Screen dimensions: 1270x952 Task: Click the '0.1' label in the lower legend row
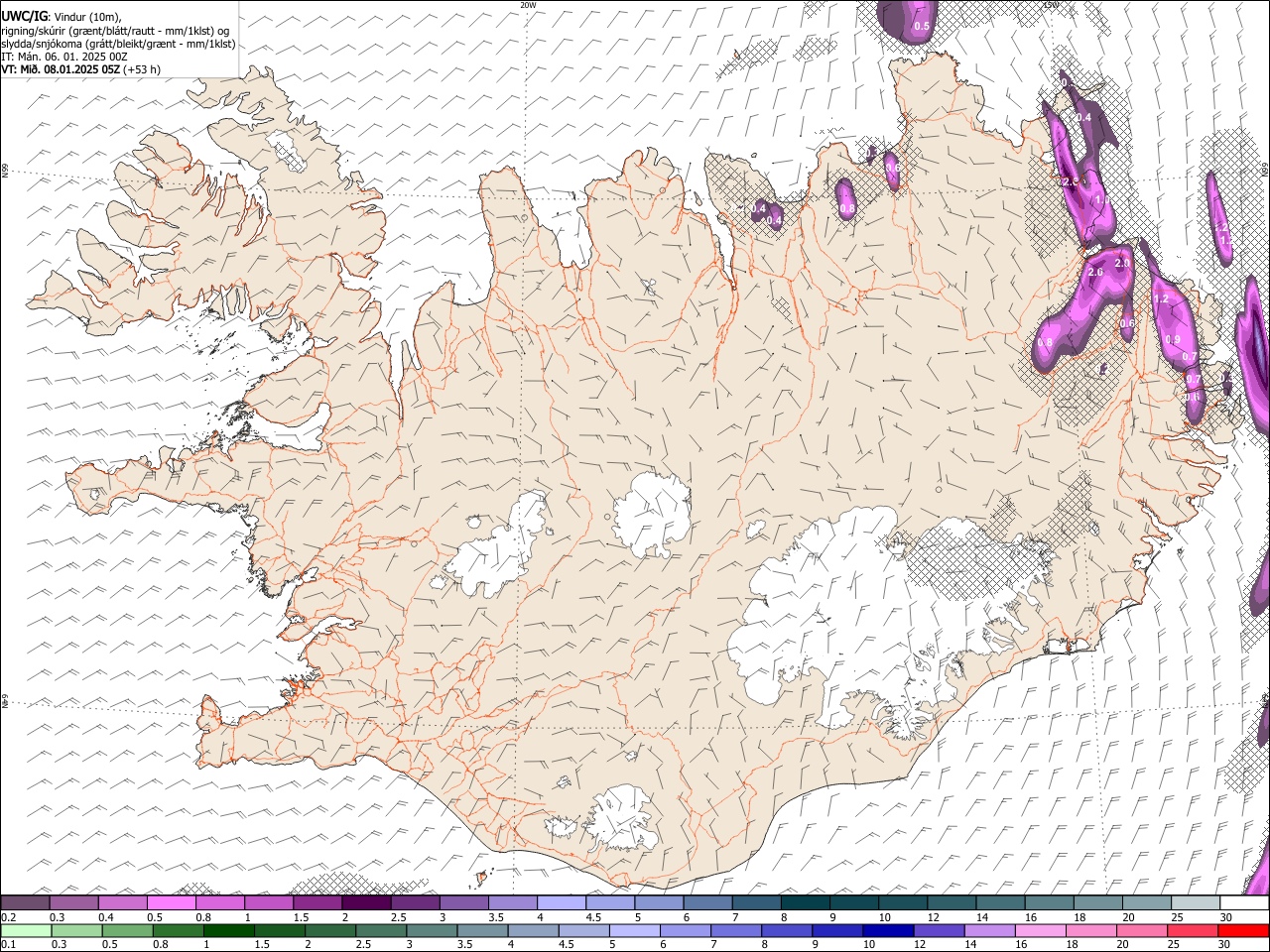tap(8, 944)
